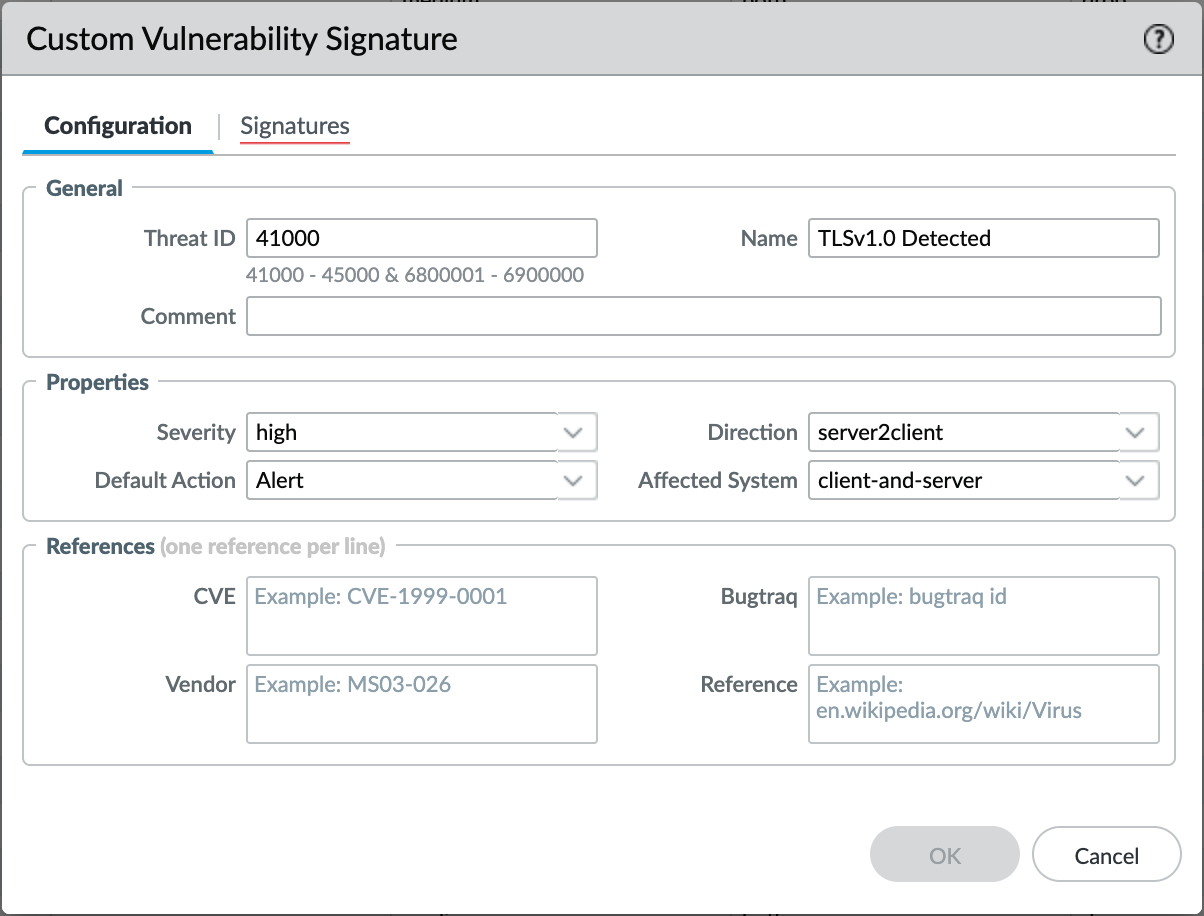The width and height of the screenshot is (1204, 916).
Task: Click the Default Action dropdown chevron
Action: point(573,480)
